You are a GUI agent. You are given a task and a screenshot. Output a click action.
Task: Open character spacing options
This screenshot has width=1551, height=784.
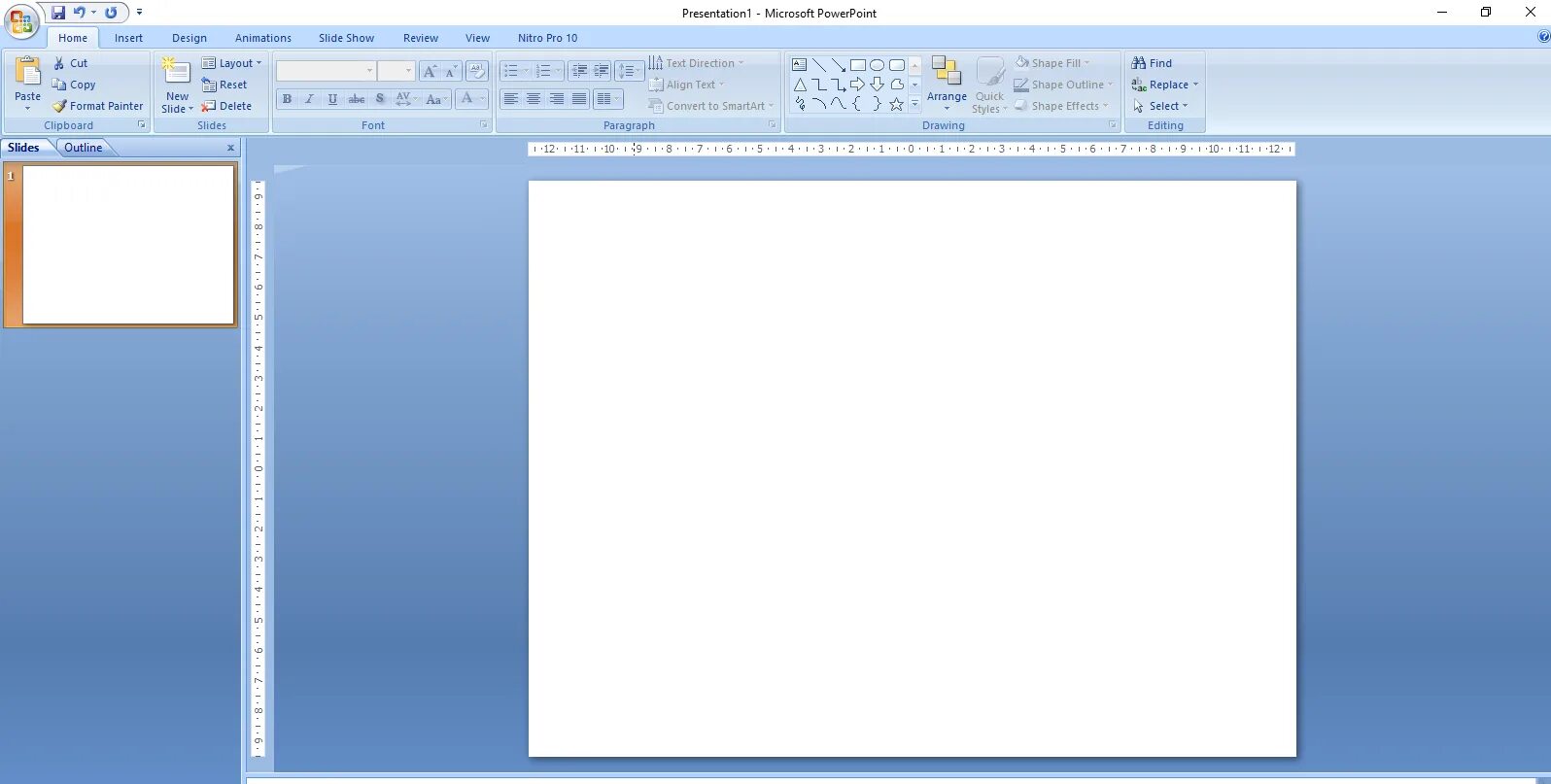coord(407,99)
